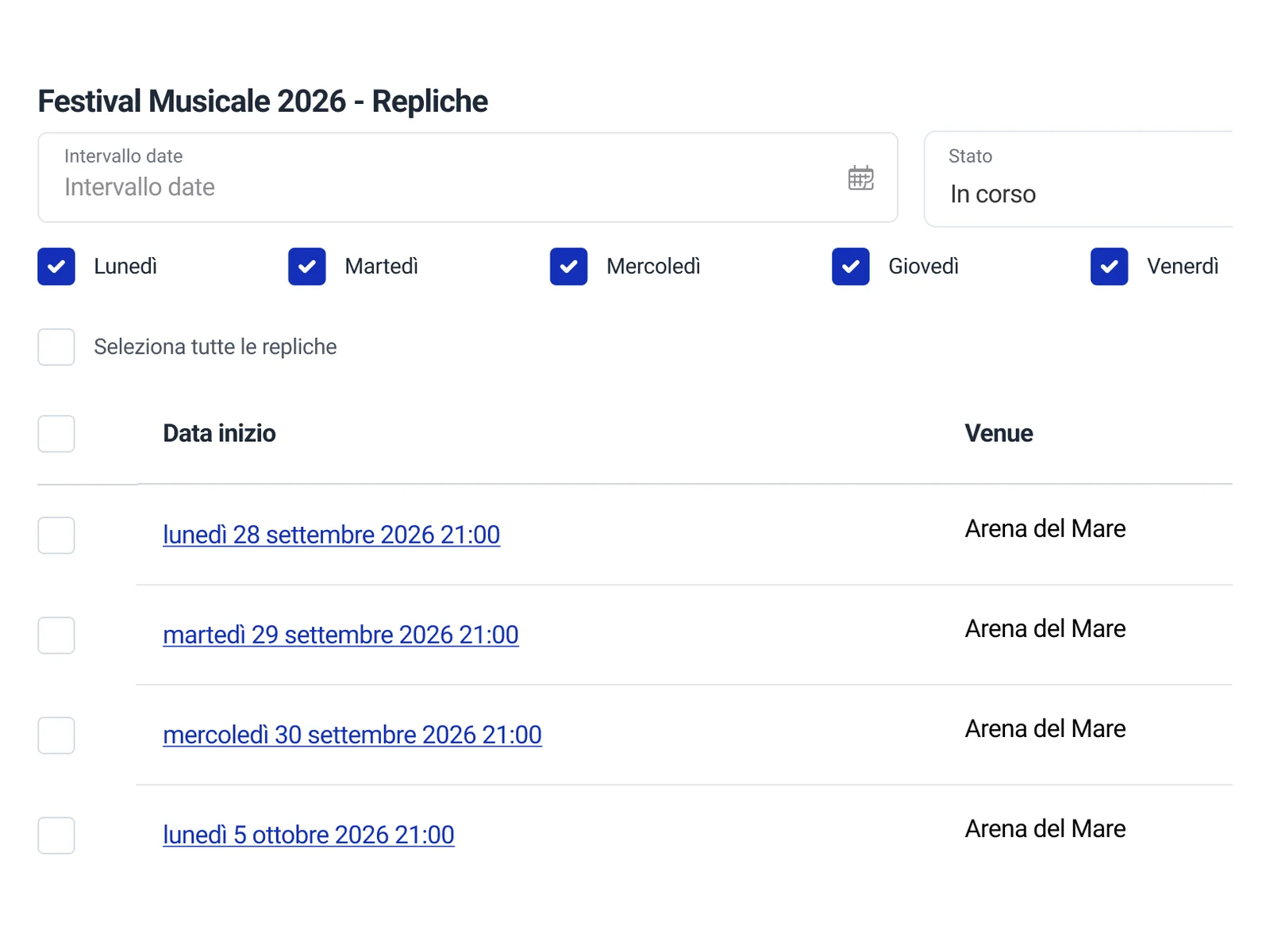Open the calendar date picker icon

click(x=860, y=178)
